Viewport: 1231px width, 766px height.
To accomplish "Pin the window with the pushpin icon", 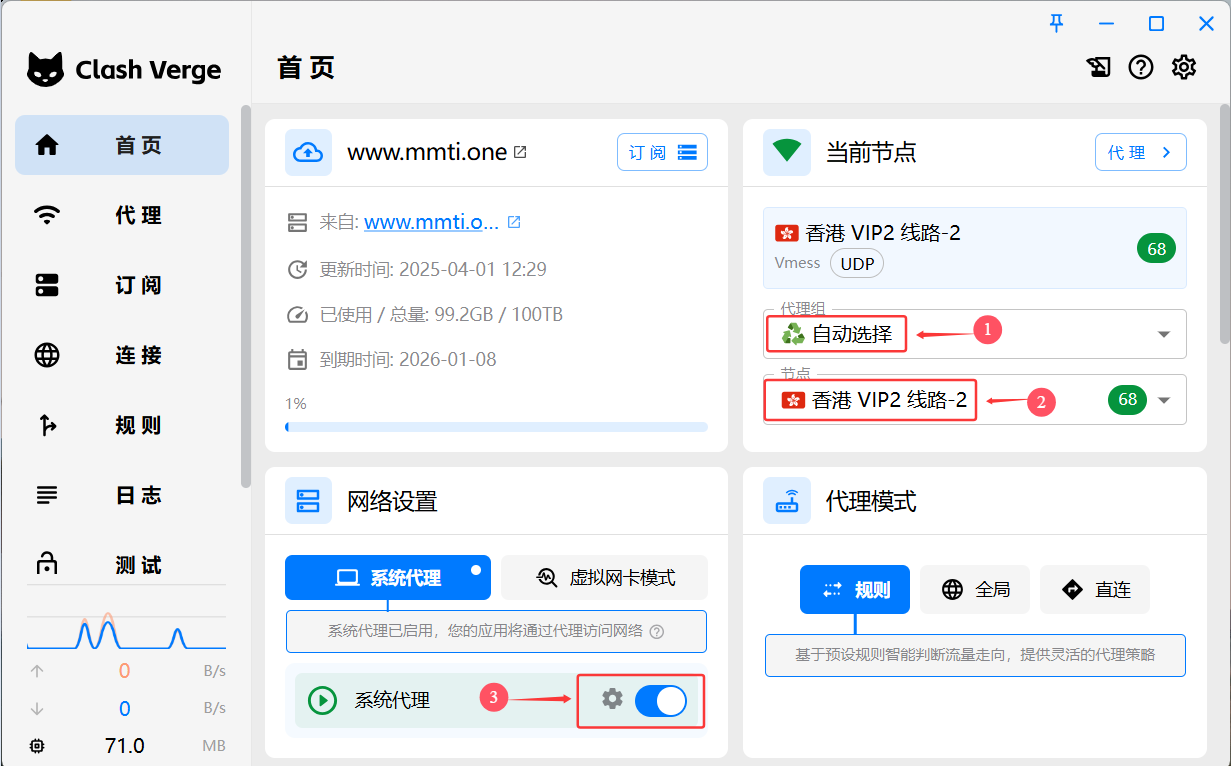I will point(1057,24).
